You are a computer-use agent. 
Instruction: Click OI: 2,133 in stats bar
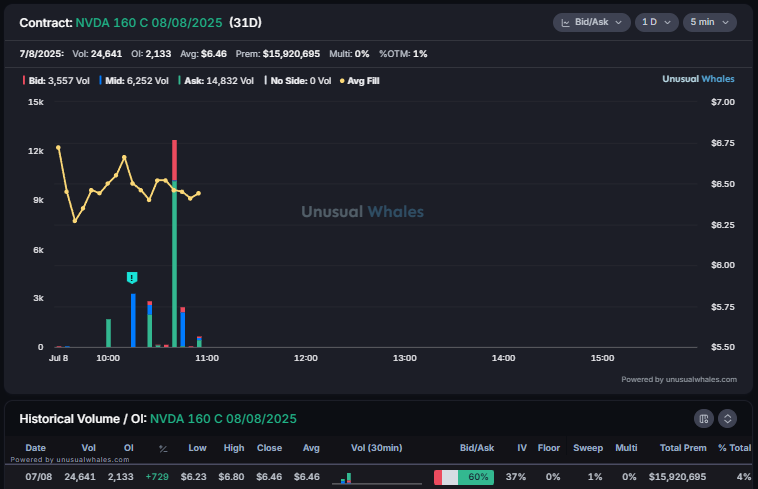151,54
